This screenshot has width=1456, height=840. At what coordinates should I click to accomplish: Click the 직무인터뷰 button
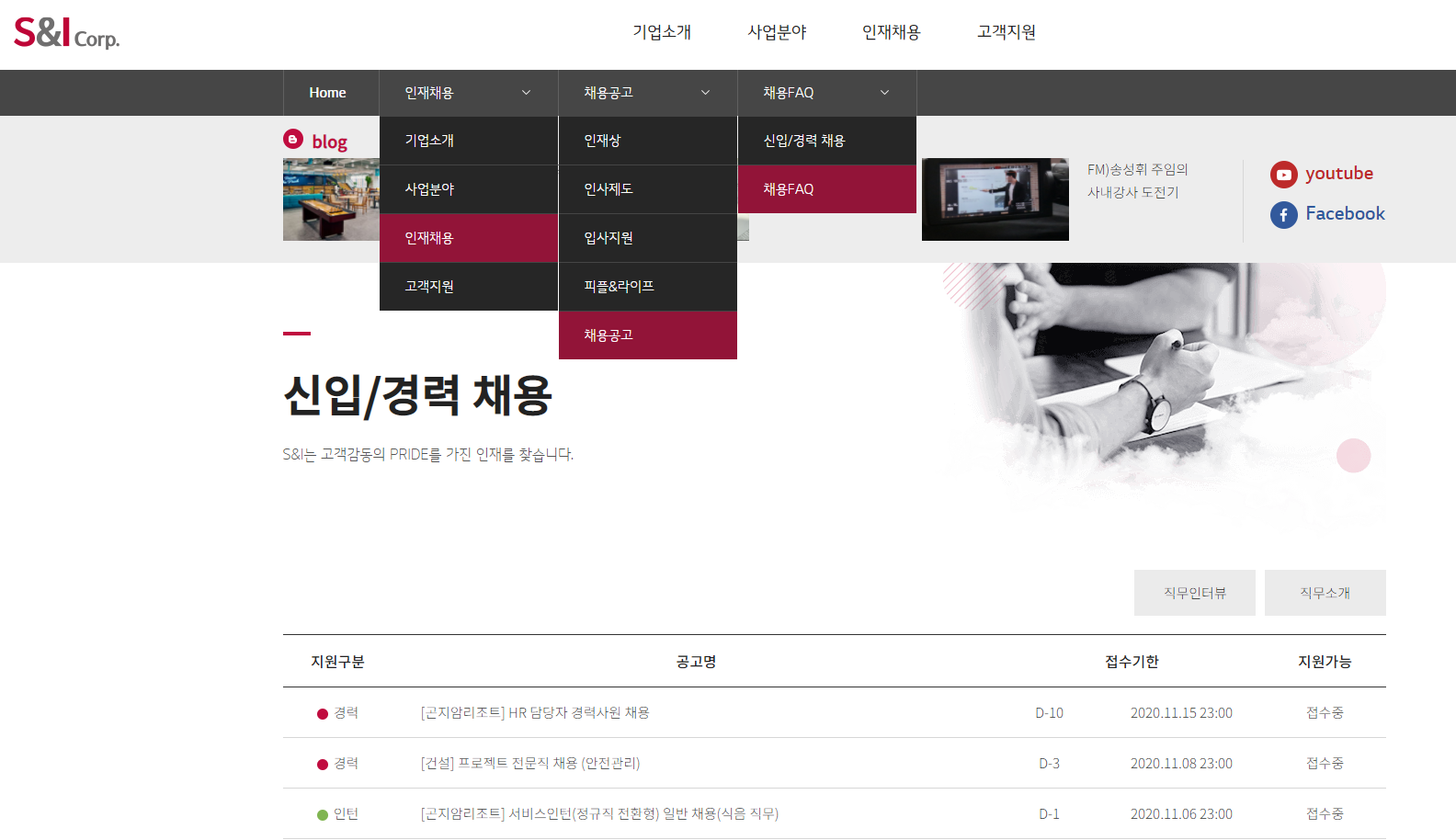click(1195, 593)
